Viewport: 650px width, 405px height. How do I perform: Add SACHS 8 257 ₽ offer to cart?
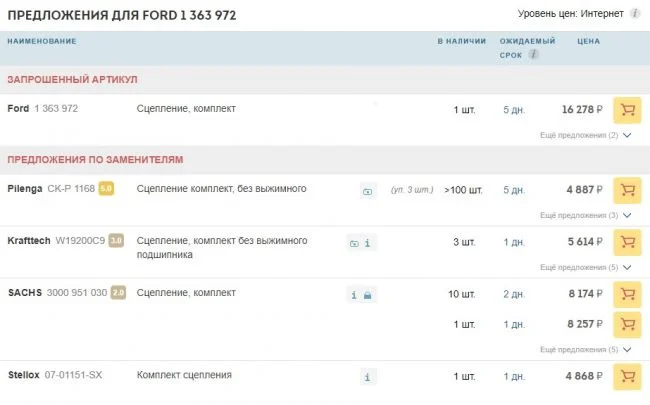(x=626, y=325)
